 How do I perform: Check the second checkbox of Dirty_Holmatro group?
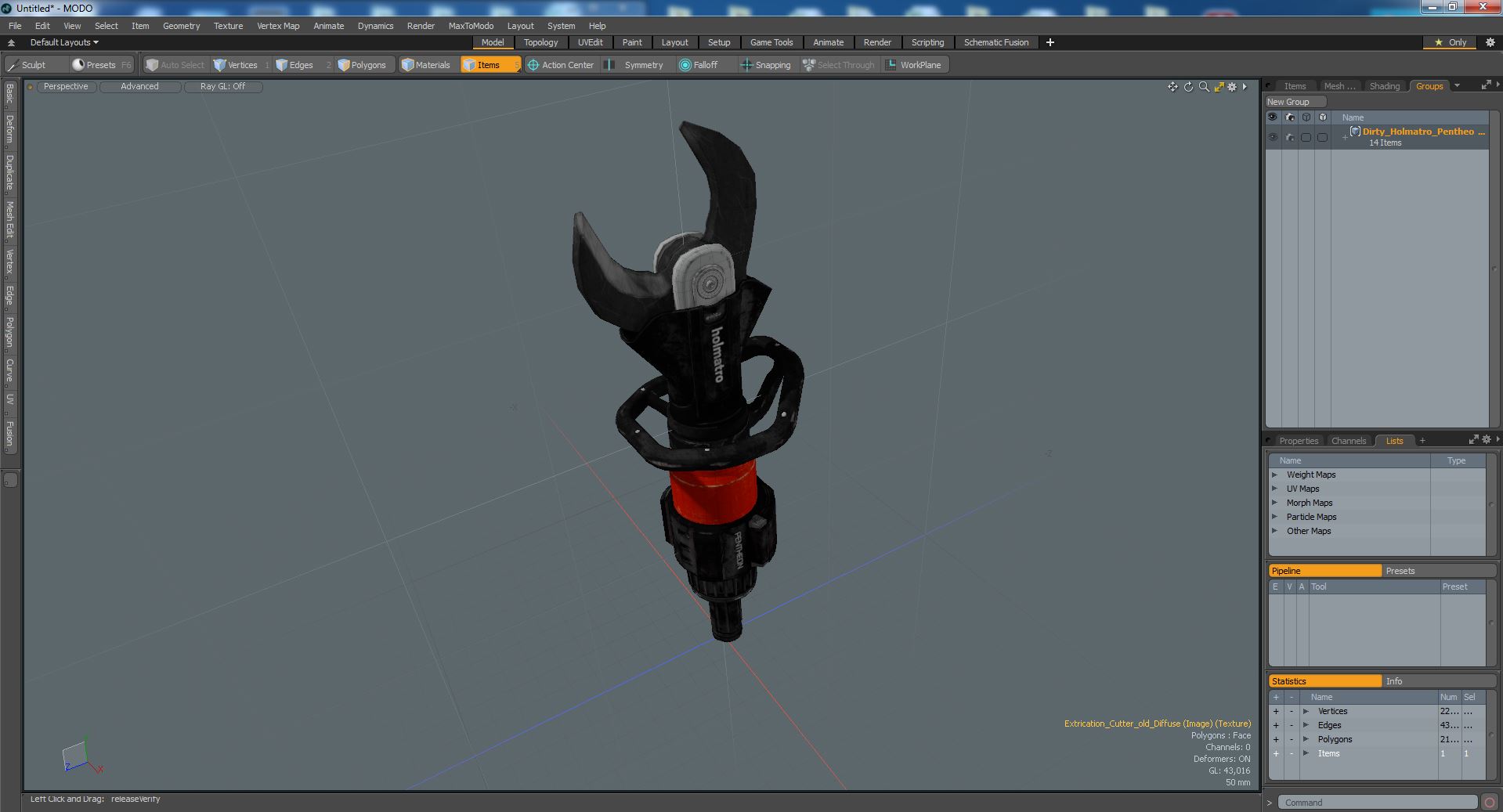coord(1322,137)
